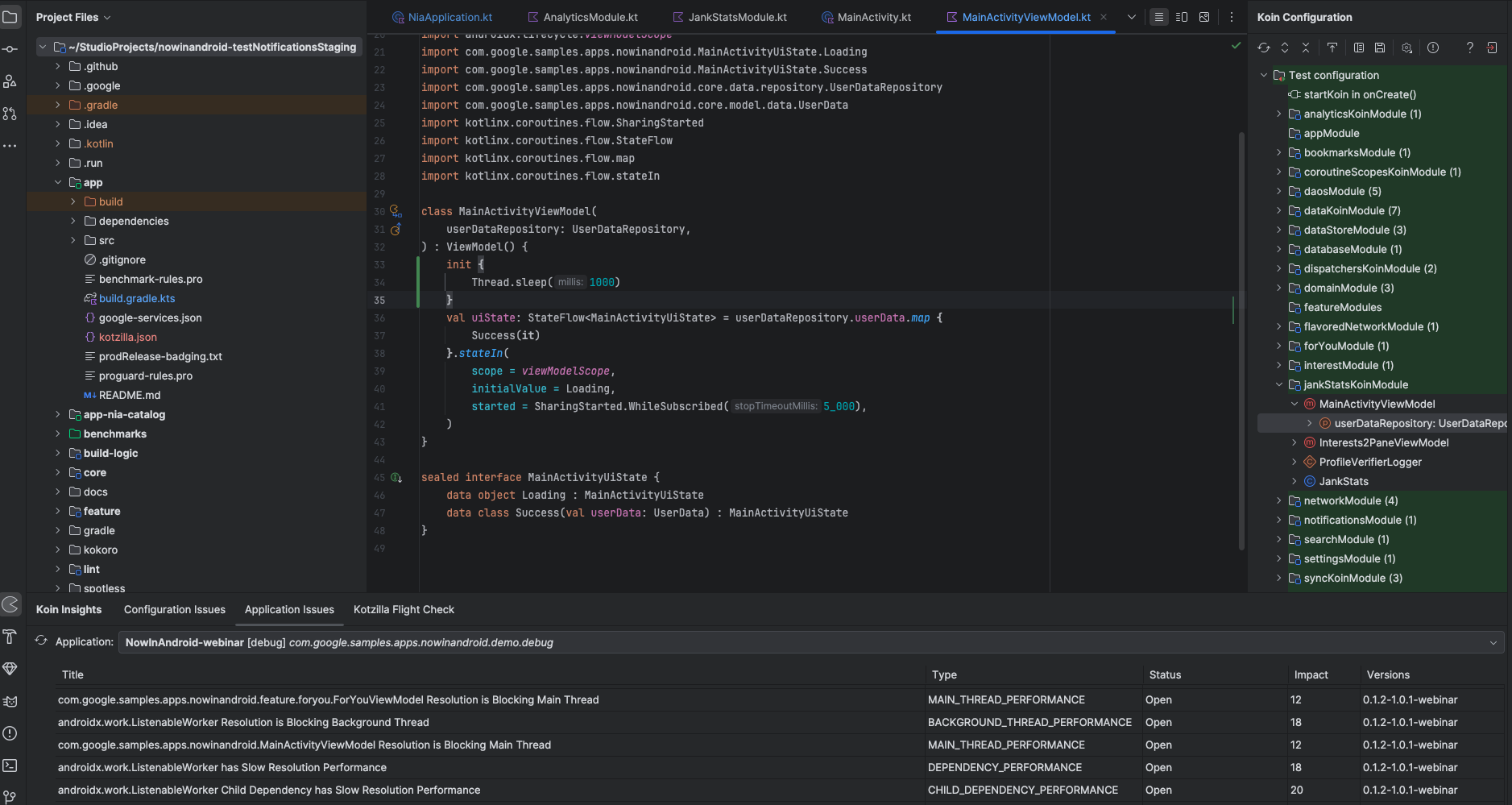Click the warning circle icon in Koin toolbar
This screenshot has height=805, width=1512.
(x=1433, y=48)
